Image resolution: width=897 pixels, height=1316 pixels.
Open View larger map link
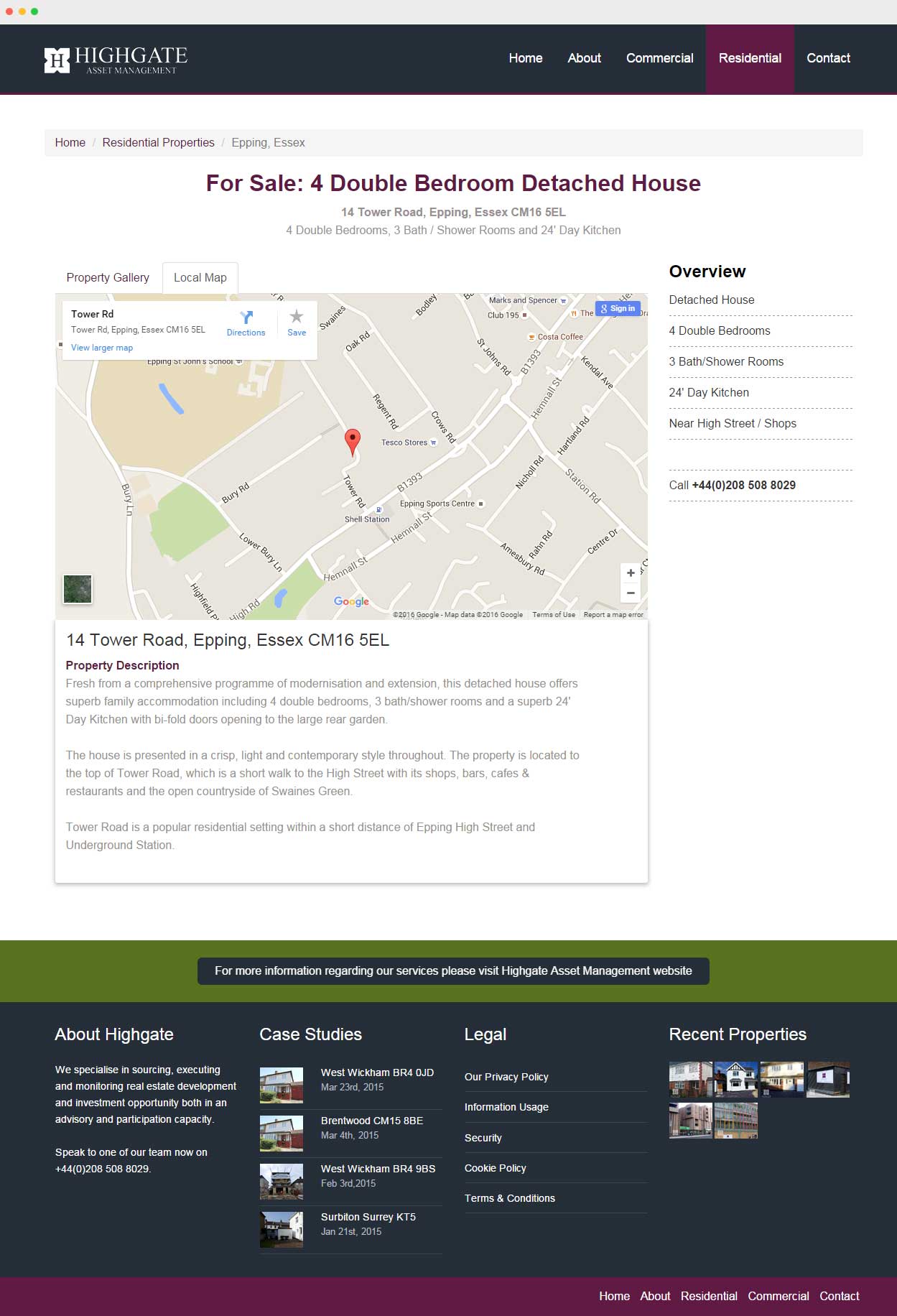(102, 348)
